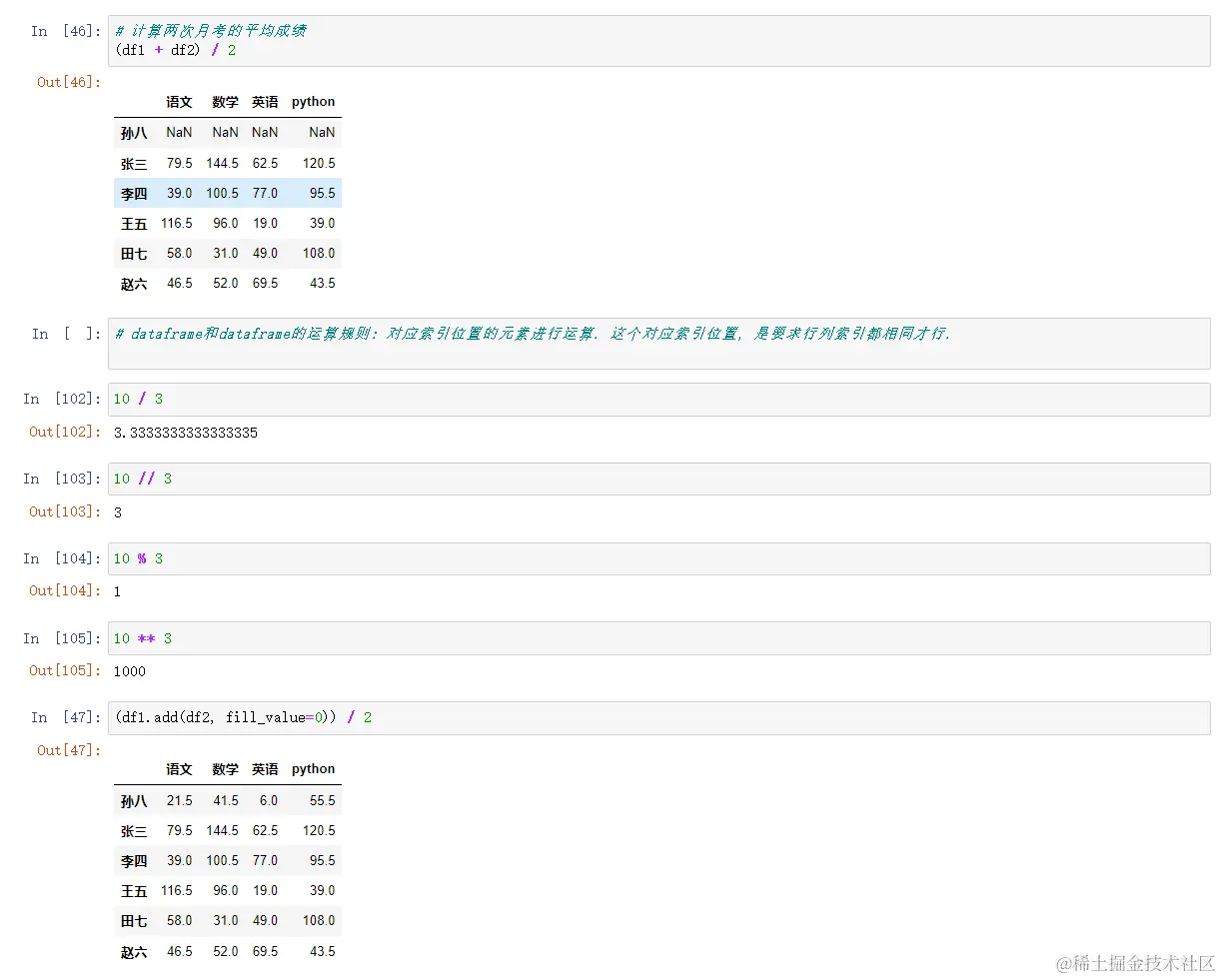The width and height of the screenshot is (1222, 980).
Task: Click the code cell with 10 // 3
Action: [658, 479]
